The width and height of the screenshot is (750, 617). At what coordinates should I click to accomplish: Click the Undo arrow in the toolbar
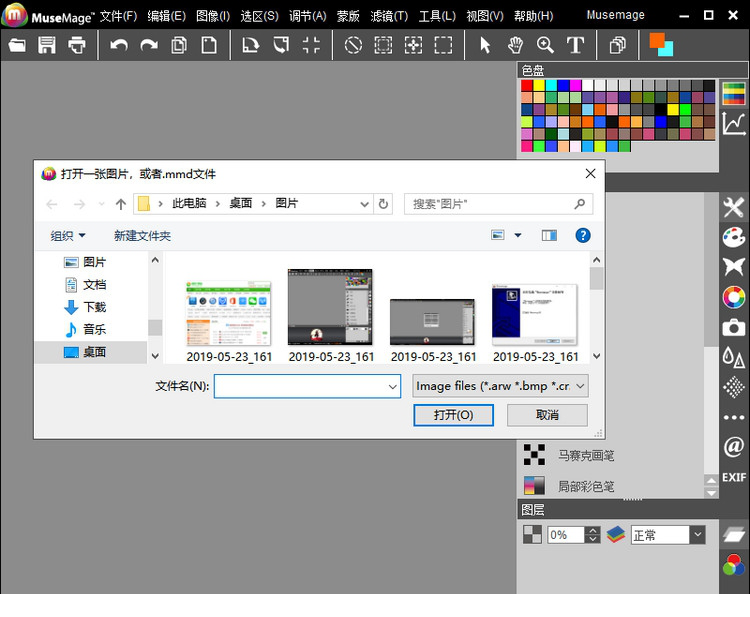[119, 45]
